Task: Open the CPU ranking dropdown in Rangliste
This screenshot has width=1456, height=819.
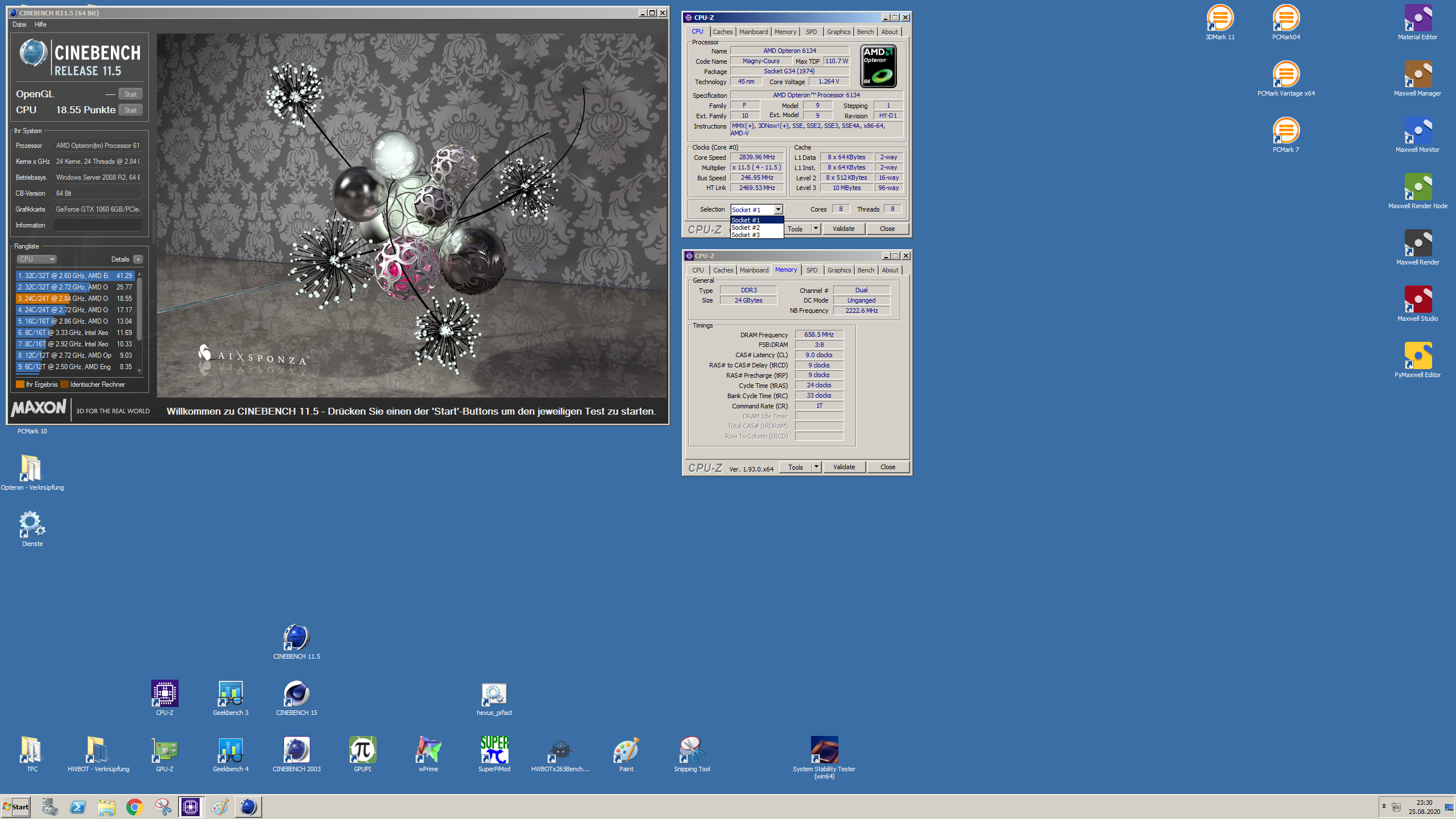Action: 36,259
